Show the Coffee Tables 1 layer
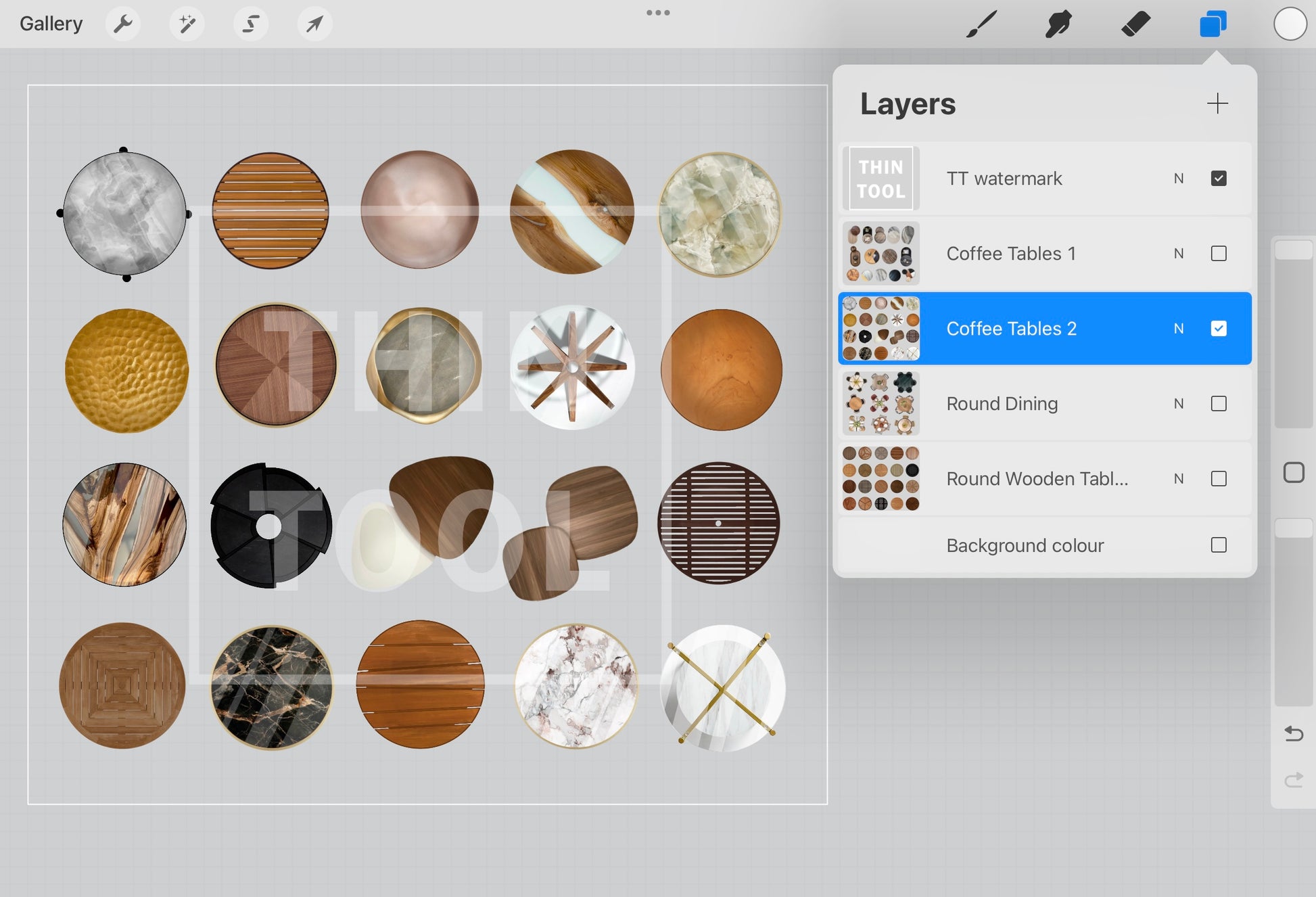1316x897 pixels. pos(1219,254)
